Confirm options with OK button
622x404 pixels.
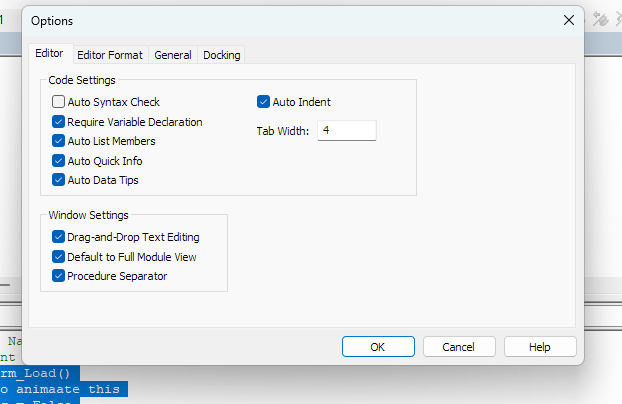coord(378,347)
